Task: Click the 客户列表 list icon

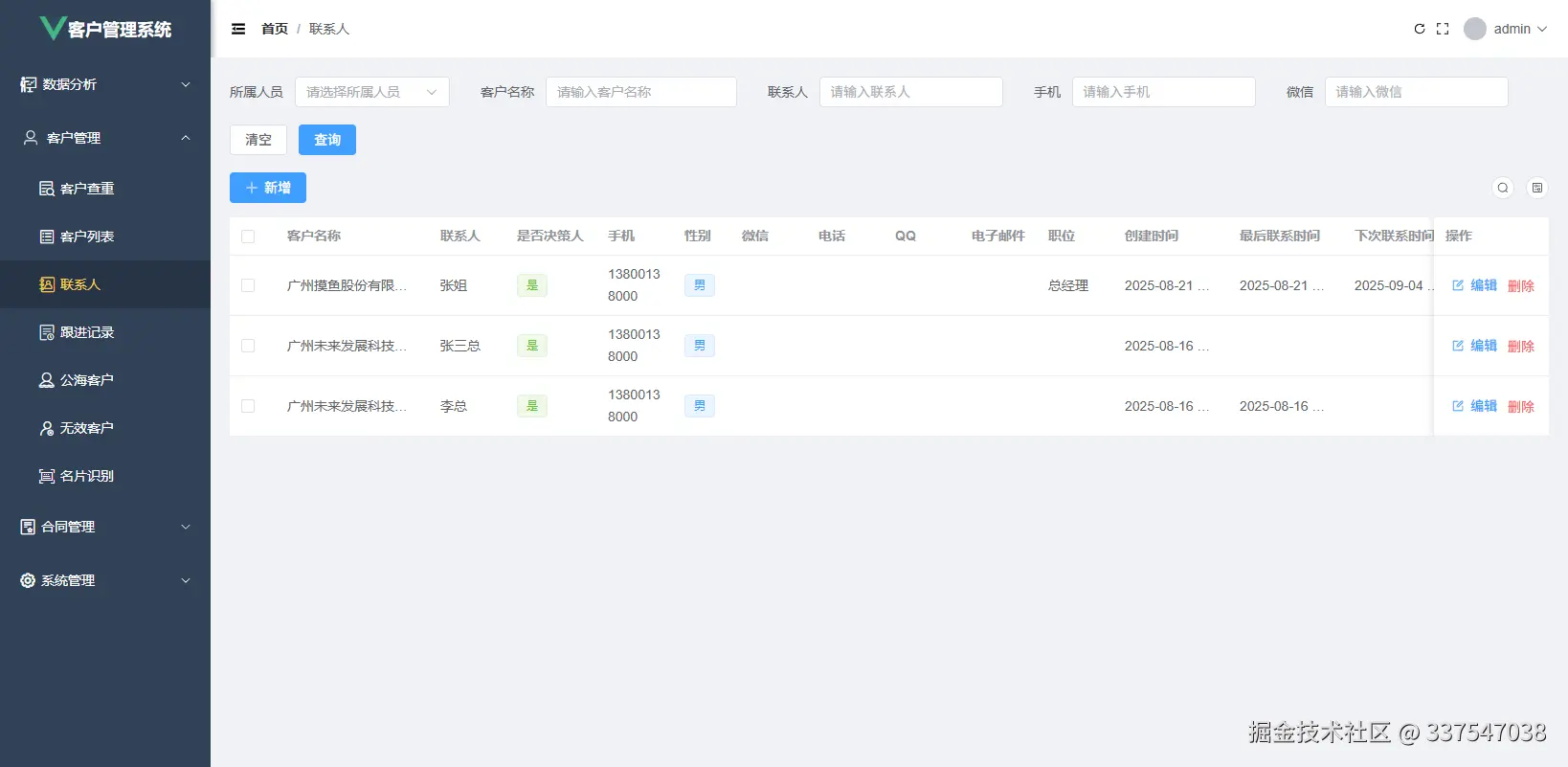Action: (46, 237)
